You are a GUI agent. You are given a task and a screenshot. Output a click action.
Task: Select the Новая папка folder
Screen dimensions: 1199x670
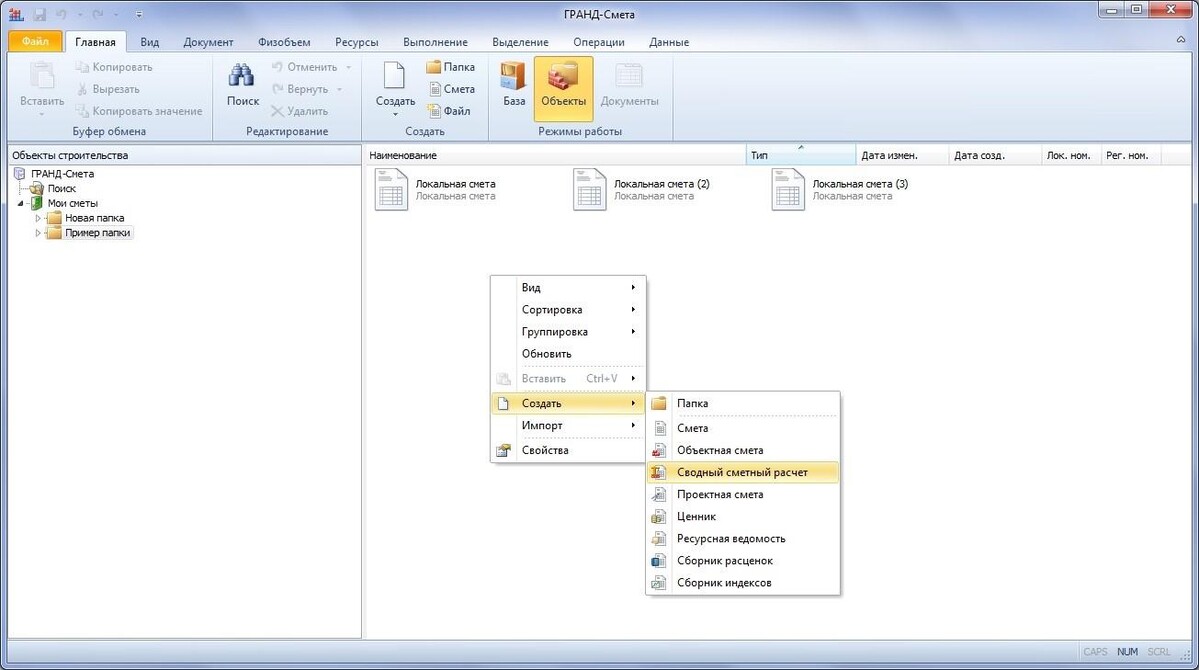(x=94, y=218)
